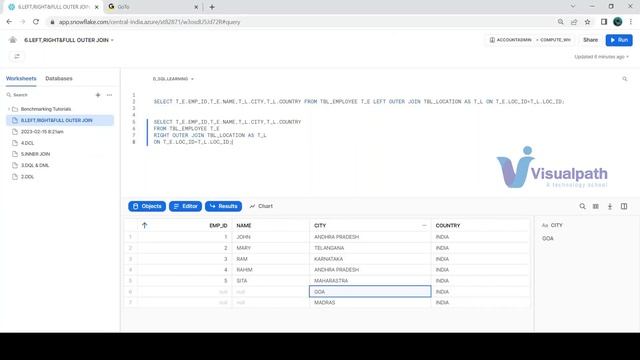640x360 pixels.
Task: Open a new browser tab
Action: [x=212, y=7]
